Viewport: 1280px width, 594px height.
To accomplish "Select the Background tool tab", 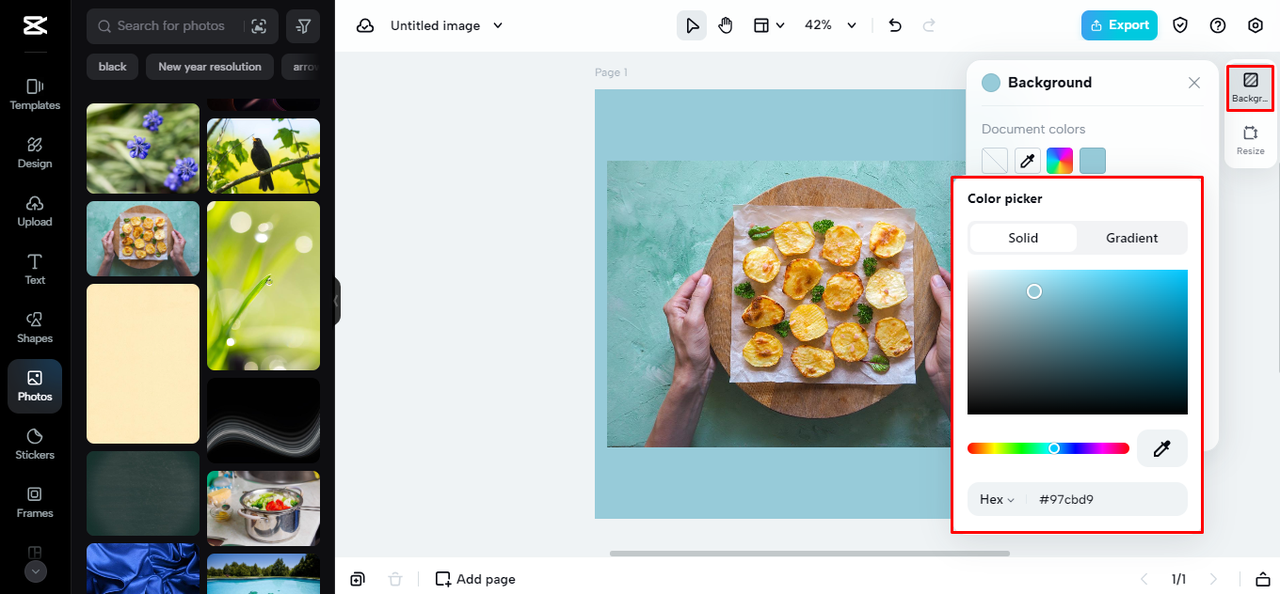I will 1250,87.
